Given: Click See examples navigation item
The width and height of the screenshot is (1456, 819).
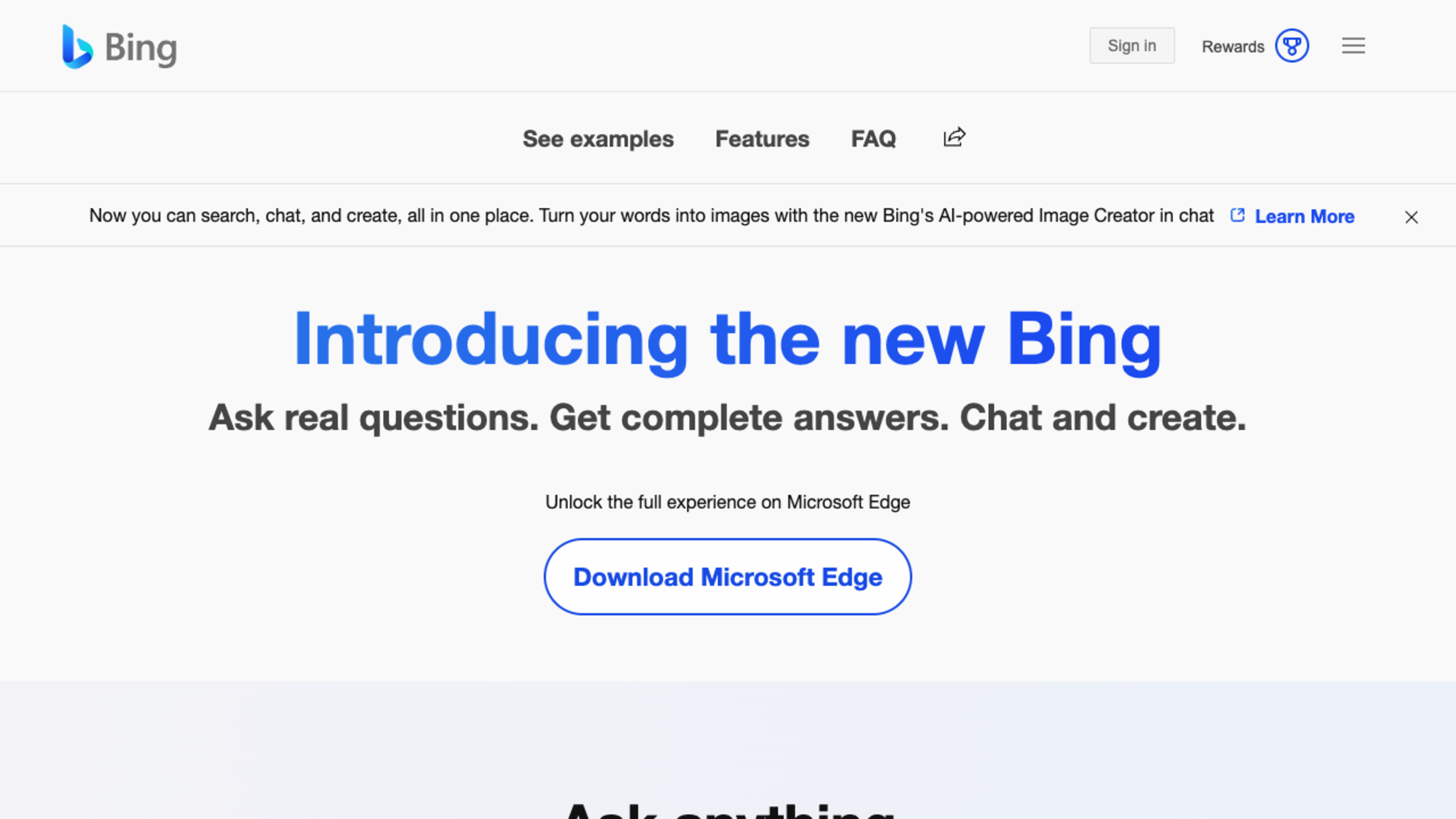Looking at the screenshot, I should [x=597, y=138].
